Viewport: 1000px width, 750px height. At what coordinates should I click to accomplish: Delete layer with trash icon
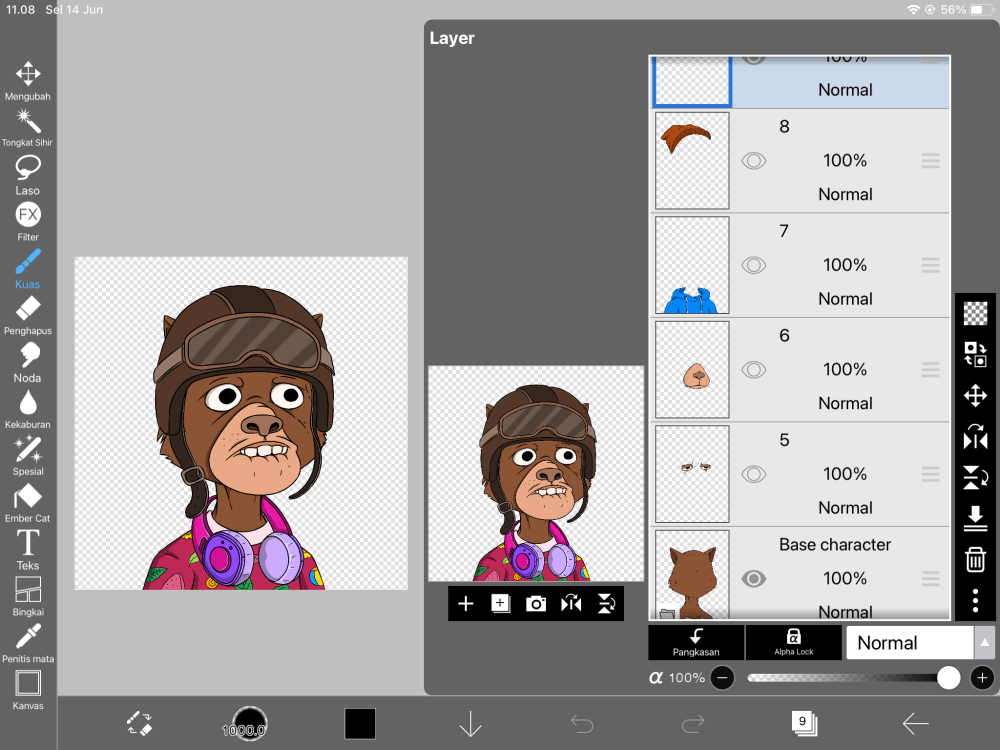[x=975, y=559]
